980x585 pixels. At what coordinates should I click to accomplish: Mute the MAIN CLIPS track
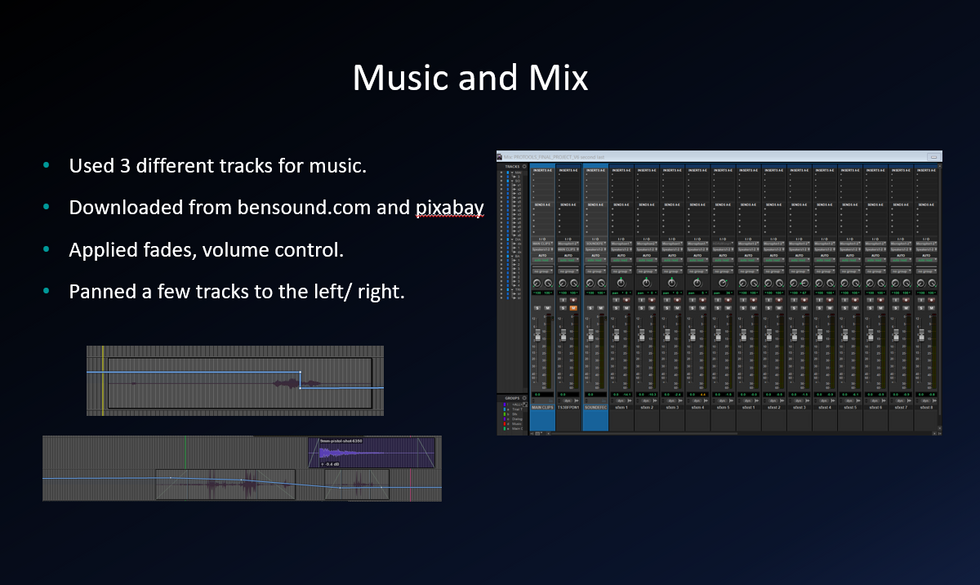pyautogui.click(x=548, y=308)
